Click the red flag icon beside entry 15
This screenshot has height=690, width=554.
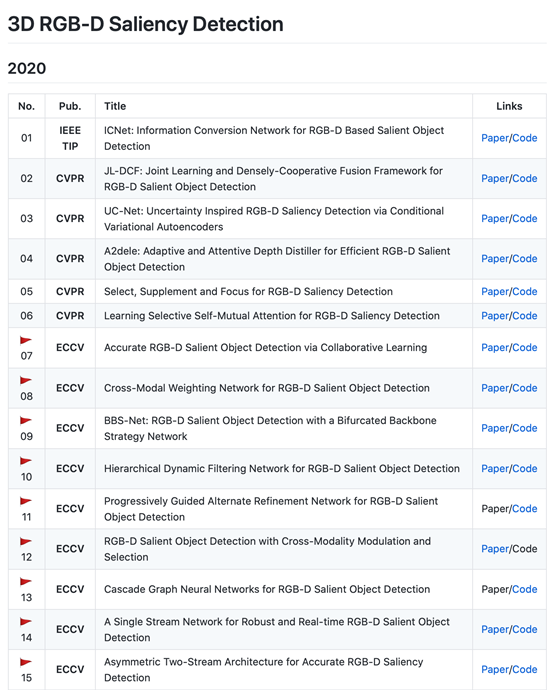pos(26,662)
